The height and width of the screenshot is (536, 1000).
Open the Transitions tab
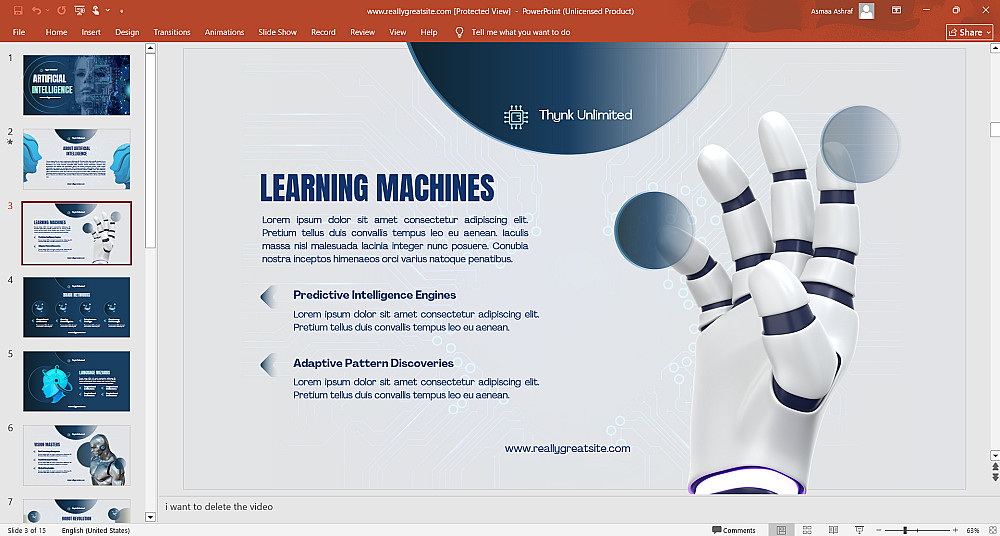172,32
